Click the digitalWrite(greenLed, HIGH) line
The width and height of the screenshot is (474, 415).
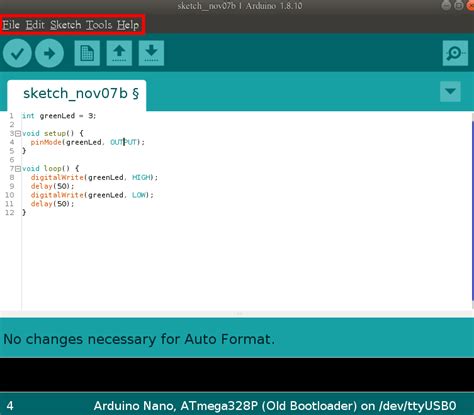94,178
